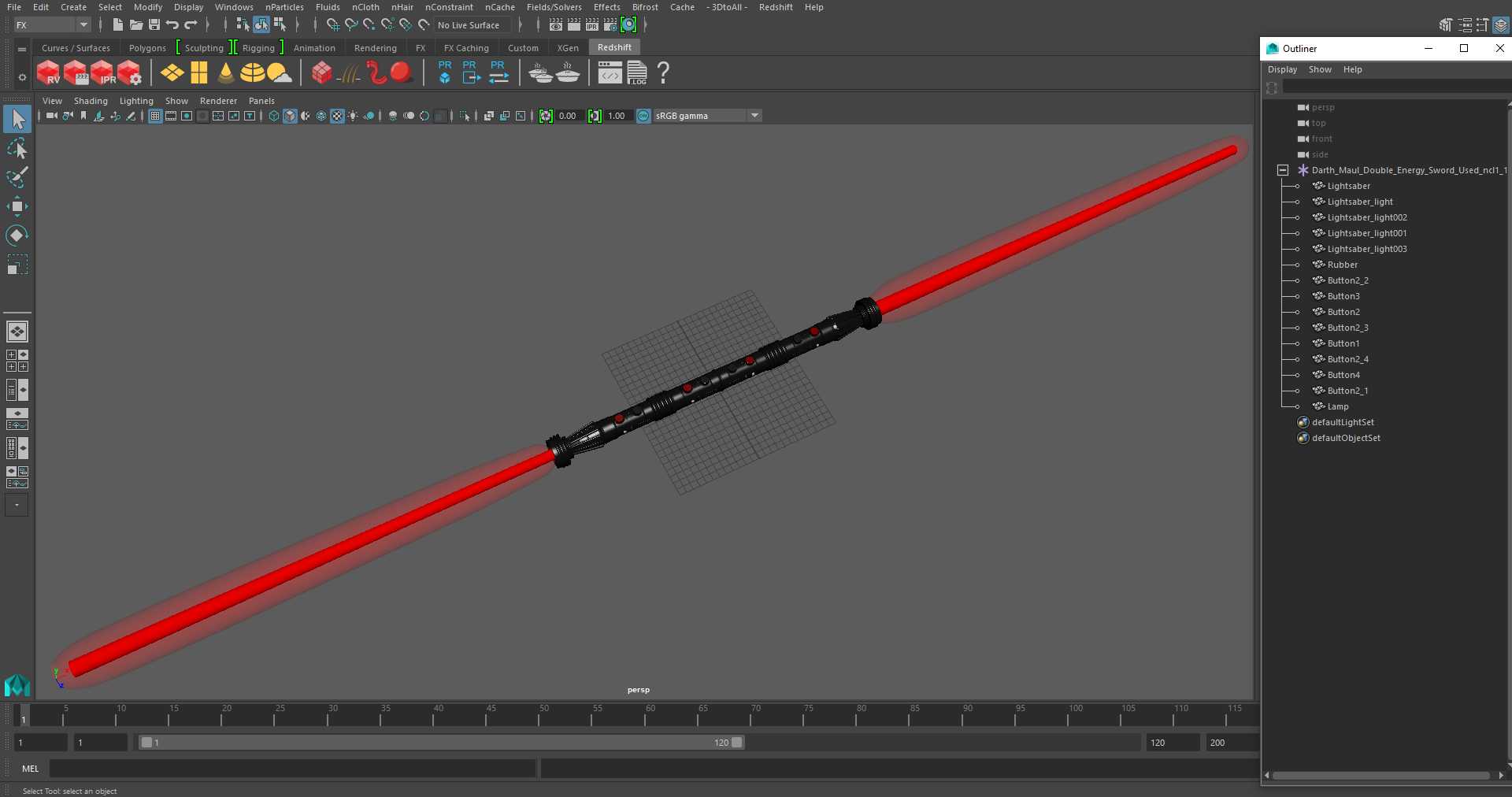The image size is (1512, 797).
Task: Click frame 60 on the timeline
Action: click(650, 714)
